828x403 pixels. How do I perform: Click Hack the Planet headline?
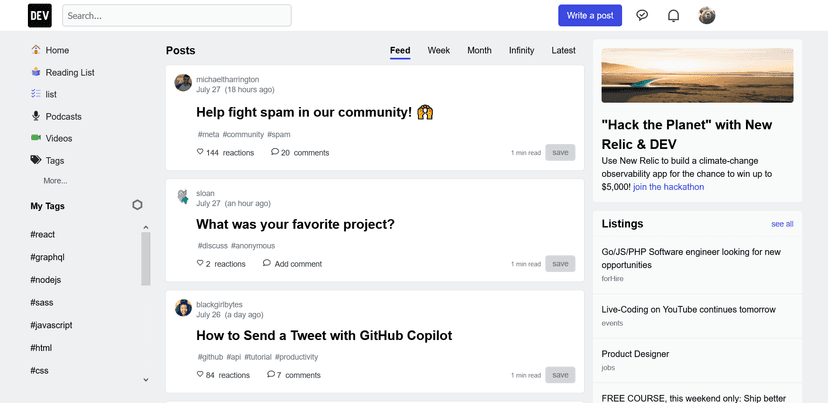(686, 135)
